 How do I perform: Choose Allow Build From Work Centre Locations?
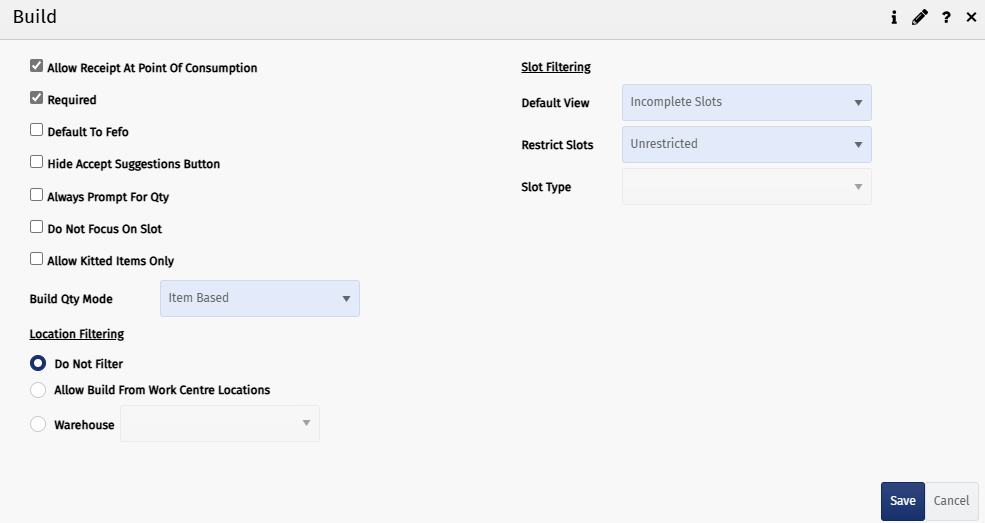click(x=38, y=390)
